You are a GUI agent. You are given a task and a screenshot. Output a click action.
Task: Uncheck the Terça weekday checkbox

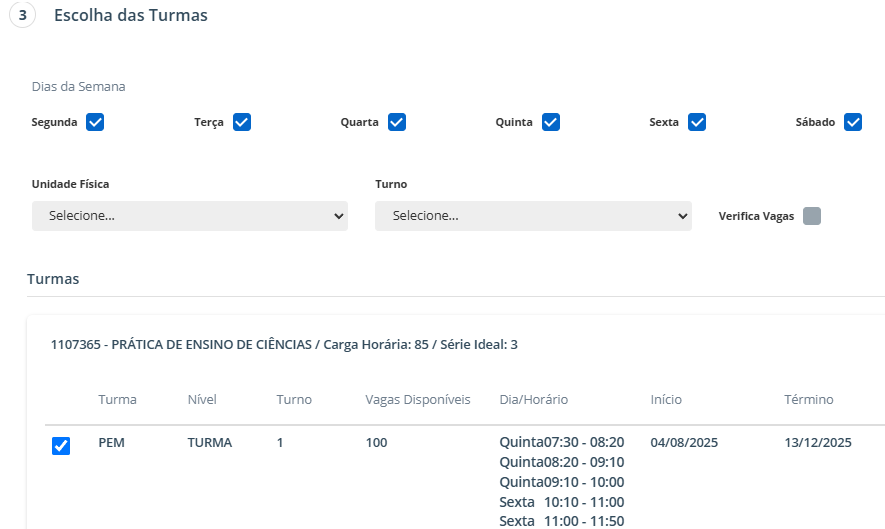coord(241,122)
